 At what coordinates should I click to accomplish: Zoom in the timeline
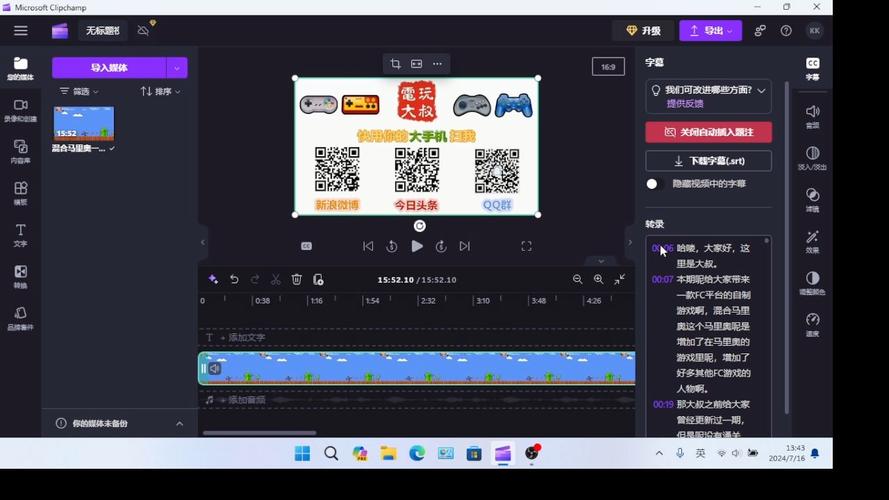(598, 279)
